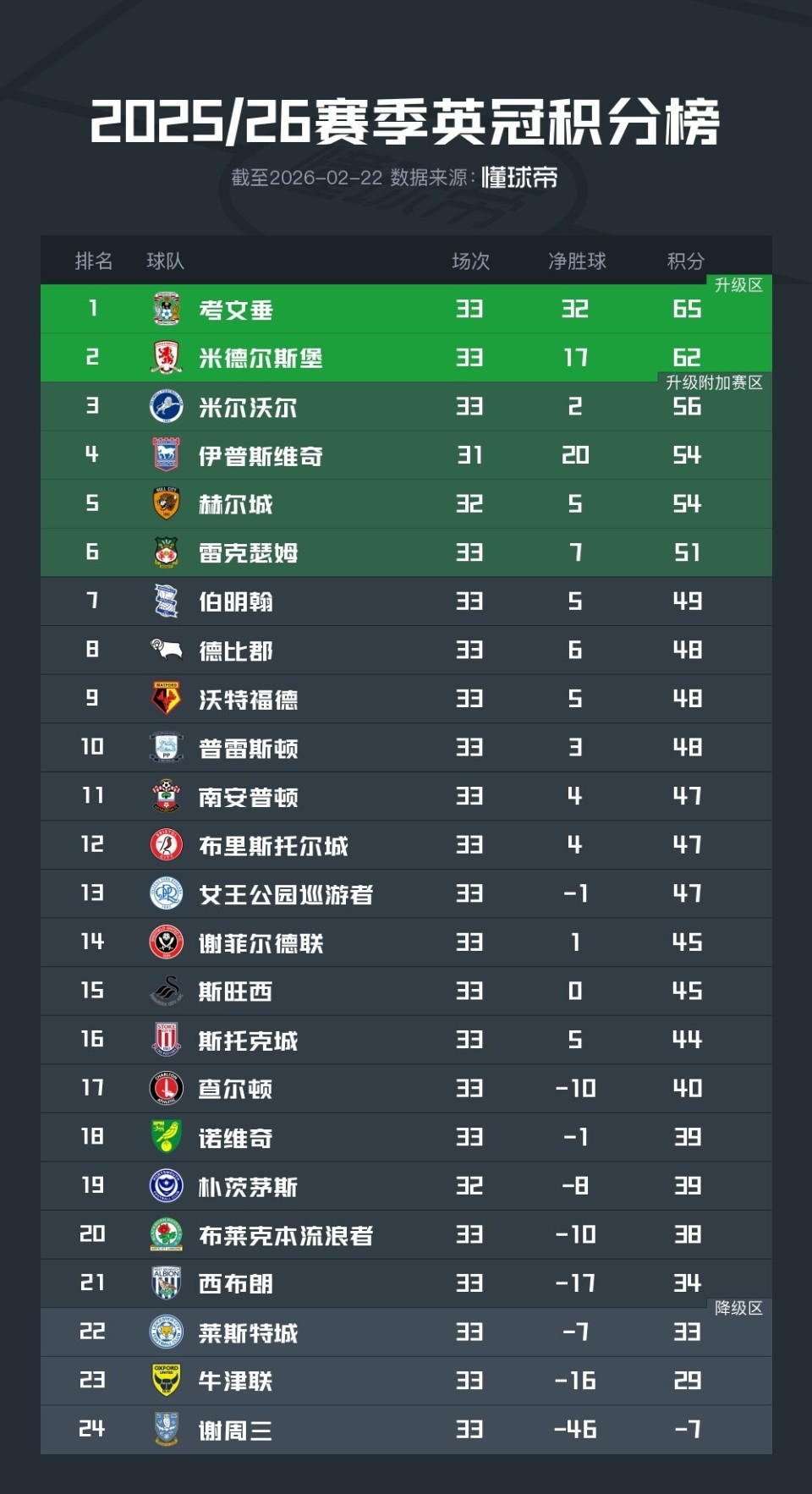
Task: Click the Norwich canary crest
Action: 167,1137
